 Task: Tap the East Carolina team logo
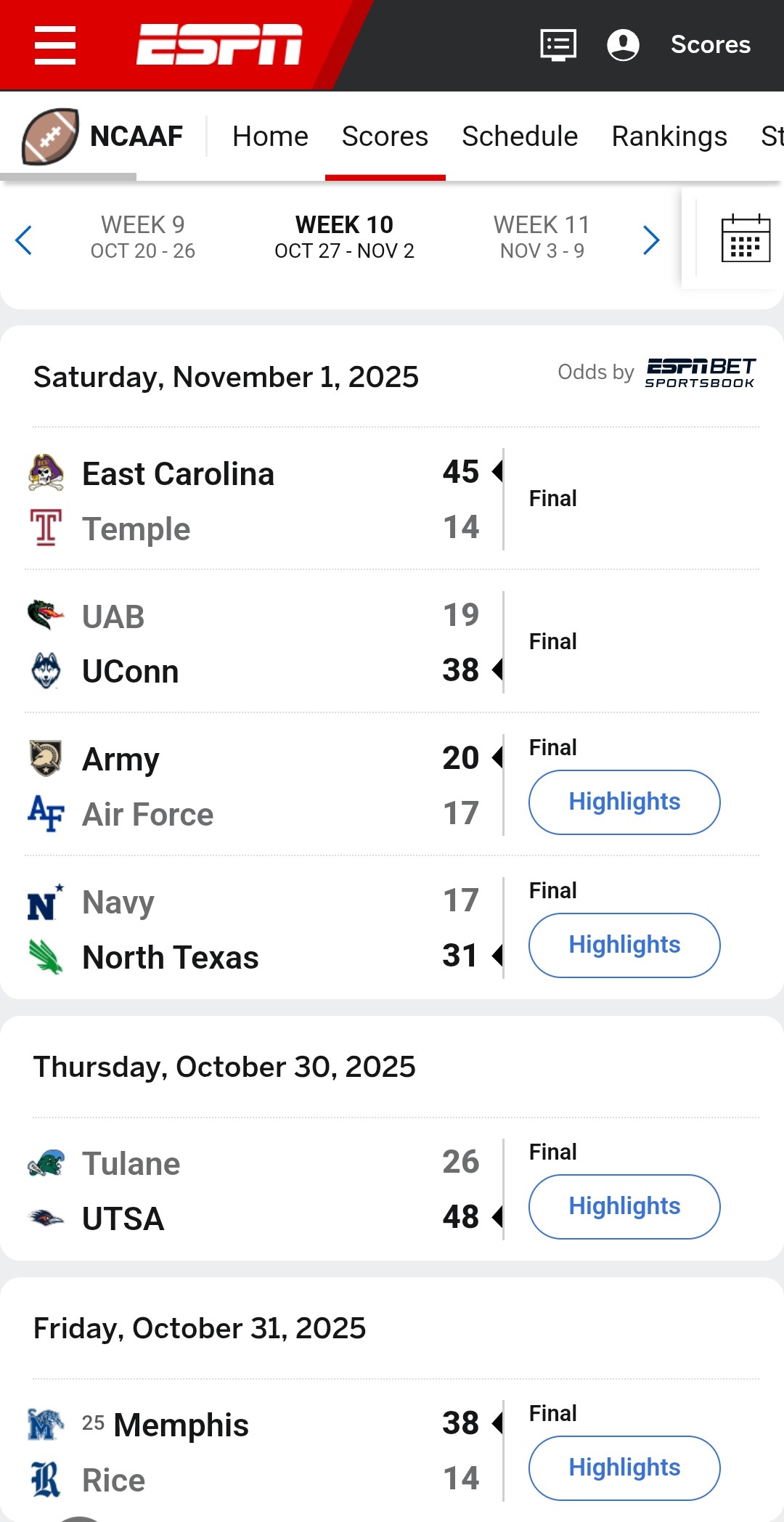pyautogui.click(x=46, y=473)
